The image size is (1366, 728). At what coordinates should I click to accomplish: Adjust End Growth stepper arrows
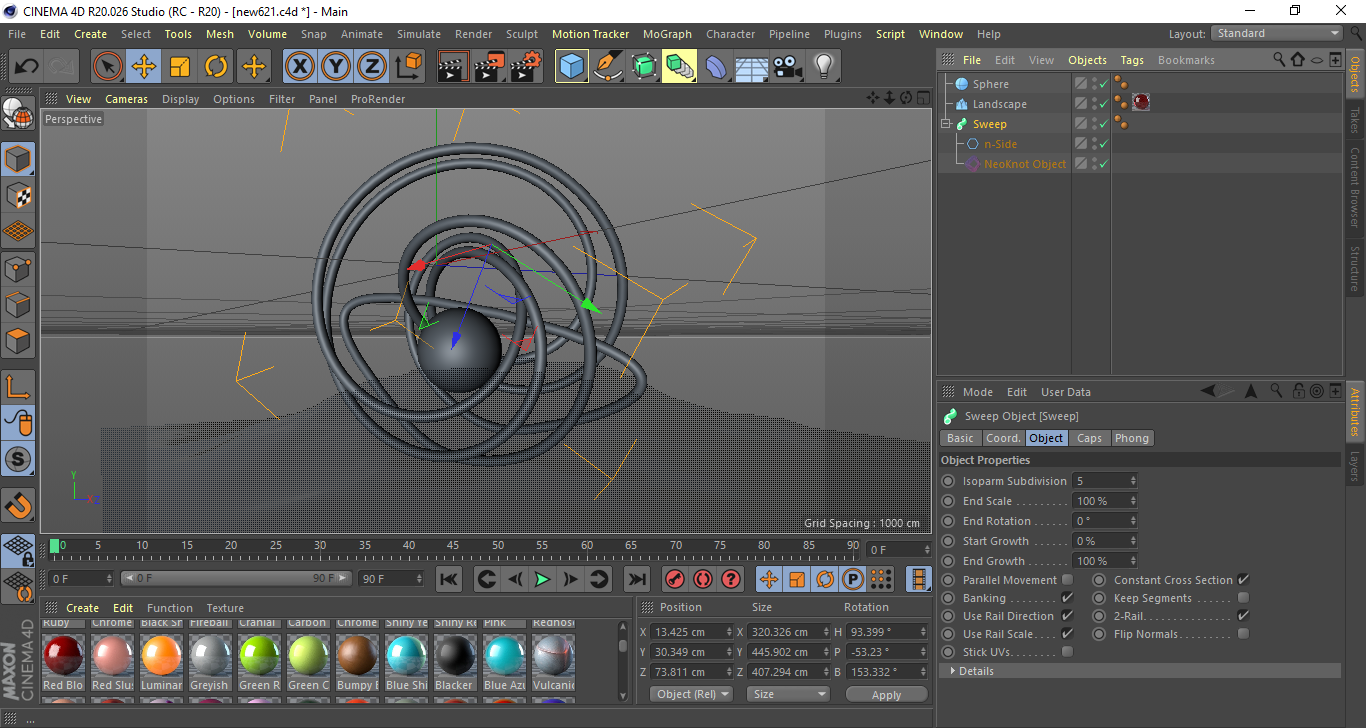click(1133, 561)
